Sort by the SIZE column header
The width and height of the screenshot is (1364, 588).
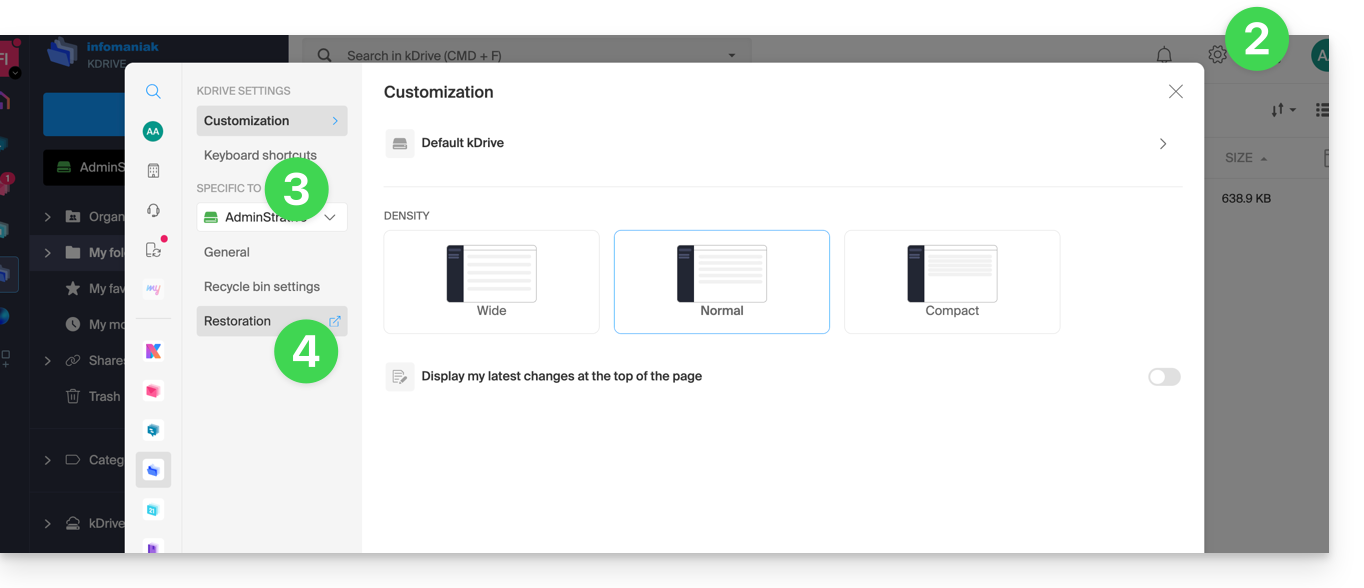pyautogui.click(x=1245, y=158)
